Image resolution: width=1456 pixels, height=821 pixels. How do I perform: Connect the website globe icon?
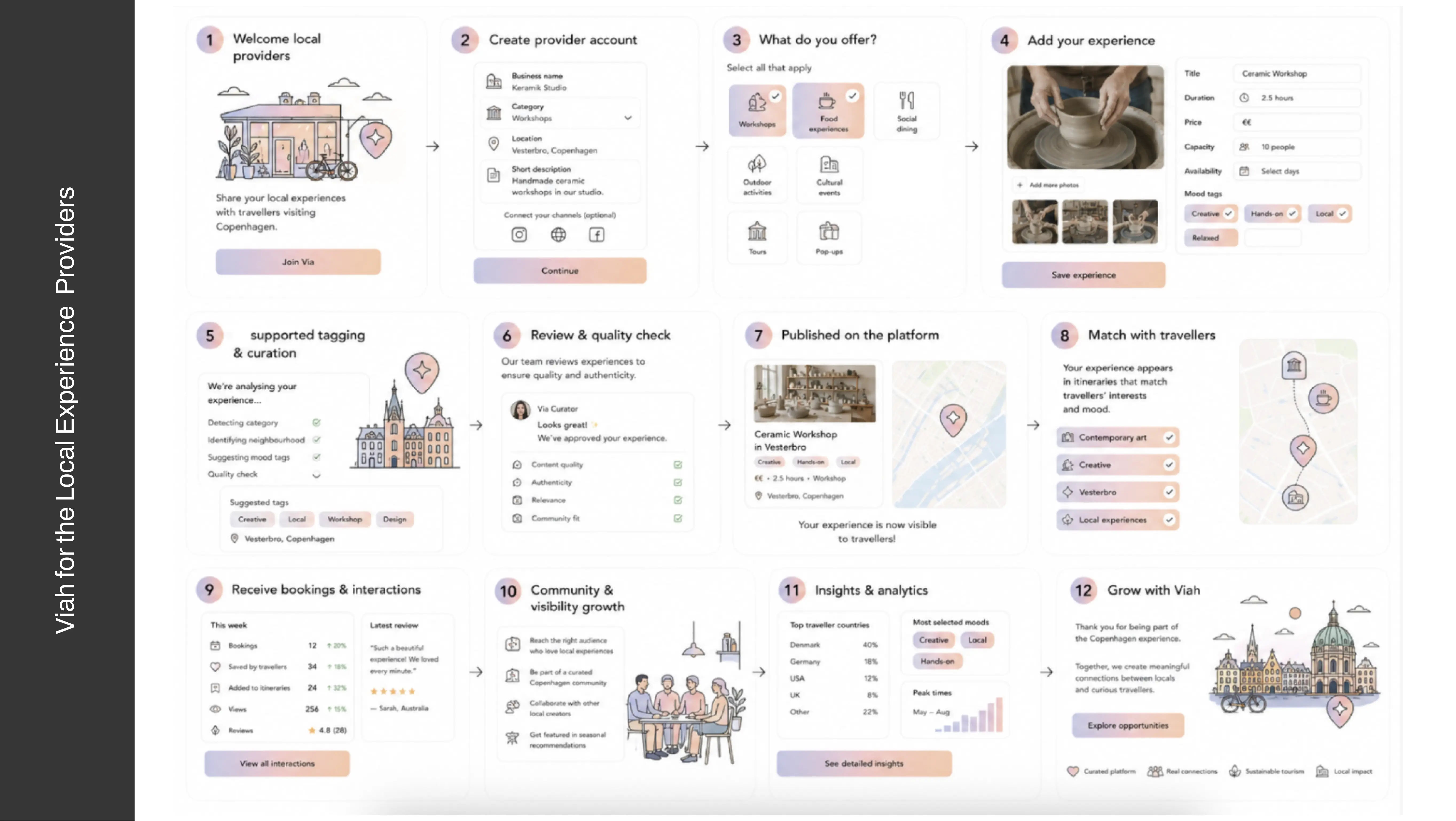(x=558, y=234)
